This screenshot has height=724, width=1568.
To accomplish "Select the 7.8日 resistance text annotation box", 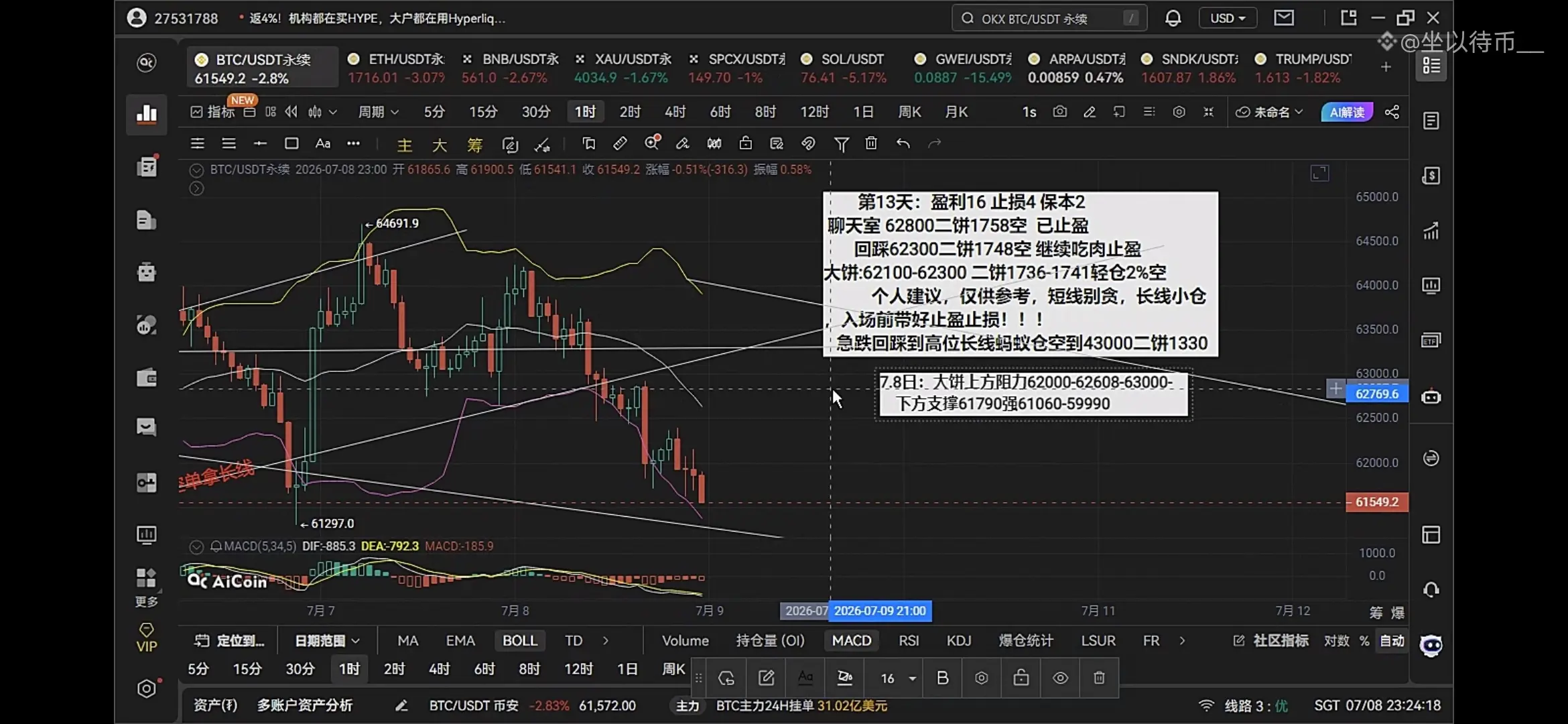I will pyautogui.click(x=1033, y=394).
